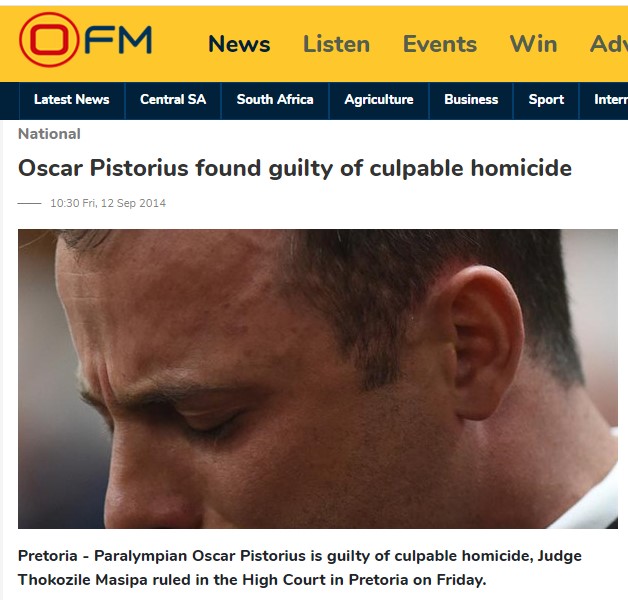Switch to the Latest News tab

[72, 99]
